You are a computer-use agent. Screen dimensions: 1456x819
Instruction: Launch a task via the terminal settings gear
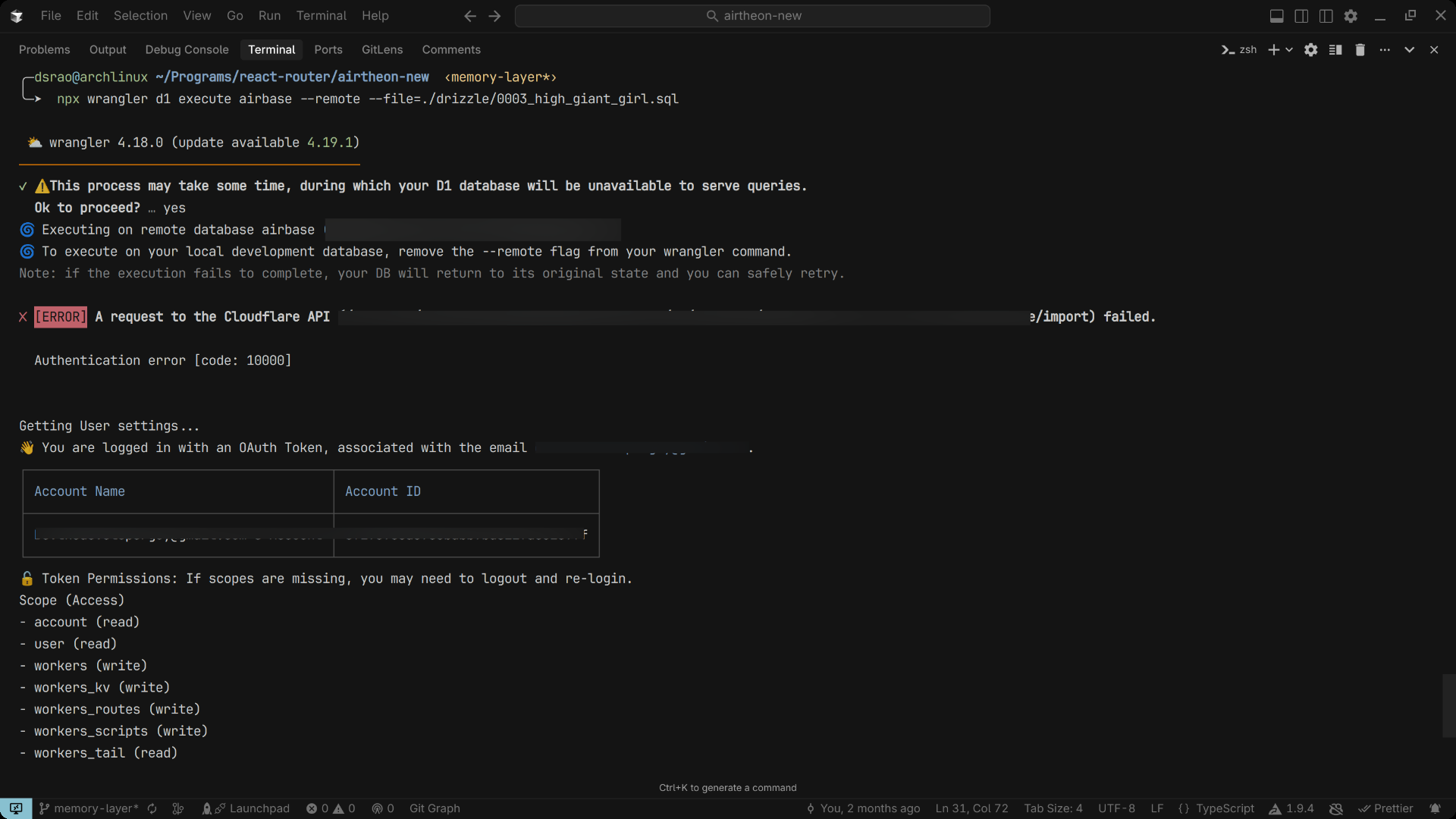(1310, 49)
